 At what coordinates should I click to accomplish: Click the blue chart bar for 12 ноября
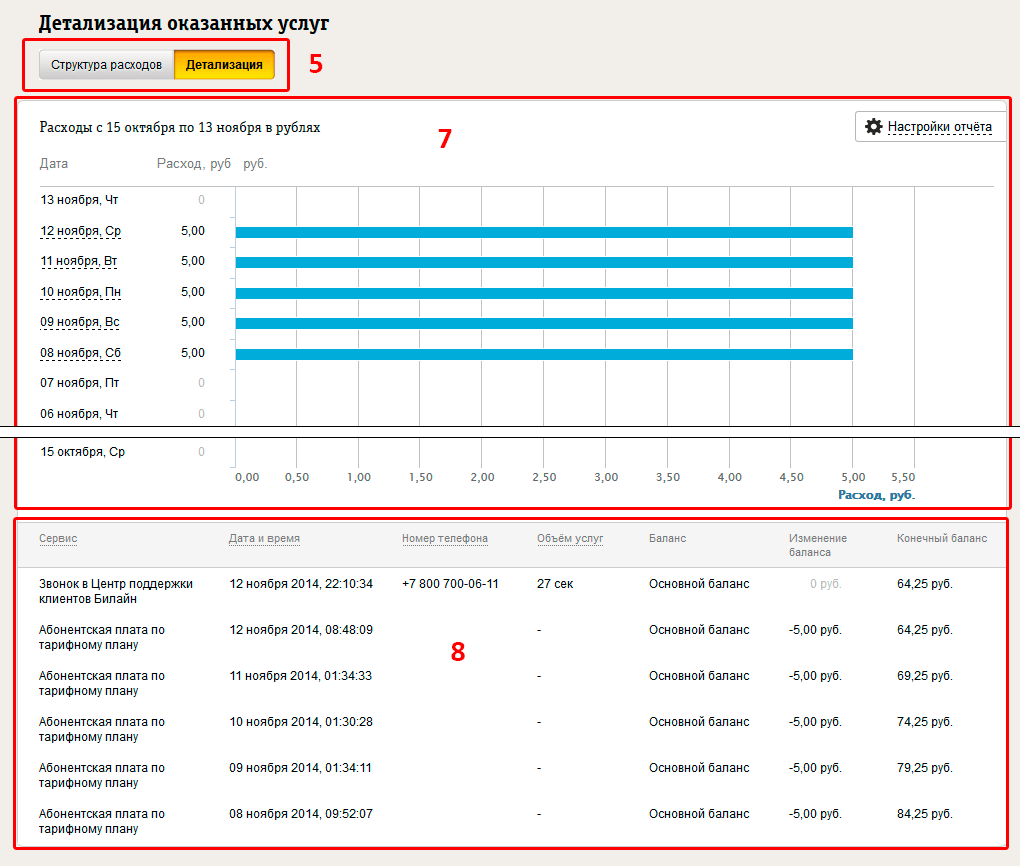click(544, 232)
